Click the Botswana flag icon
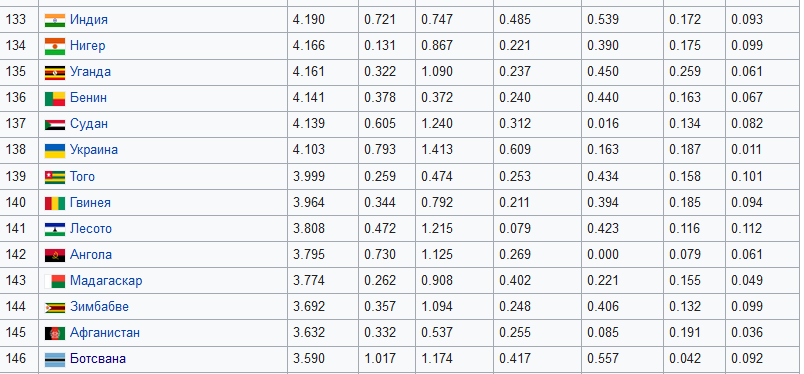 [55, 360]
